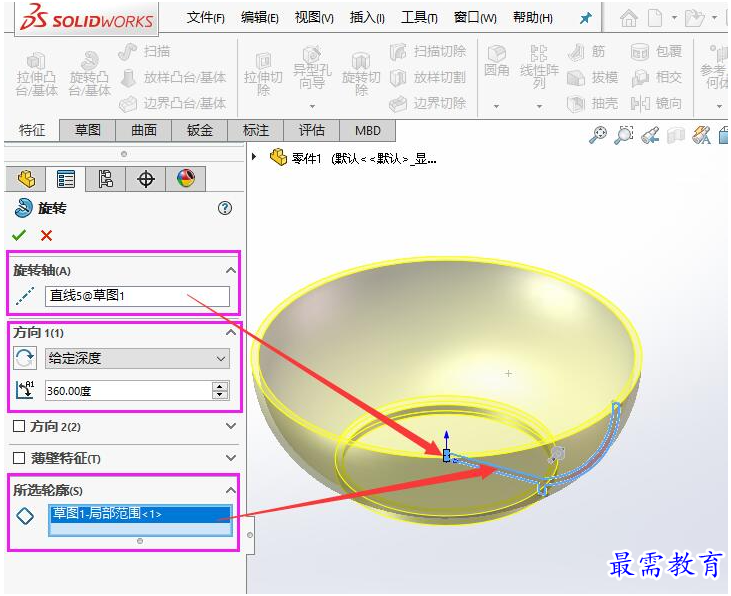Select the Swept Boss (扫描) tool
The image size is (731, 596).
[144, 51]
